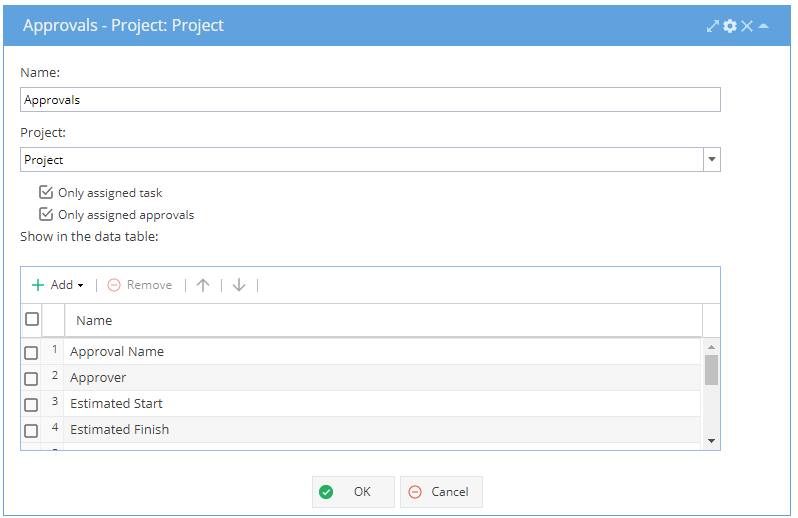This screenshot has height=518, width=798.
Task: Select the Approver row text
Action: [x=98, y=378]
